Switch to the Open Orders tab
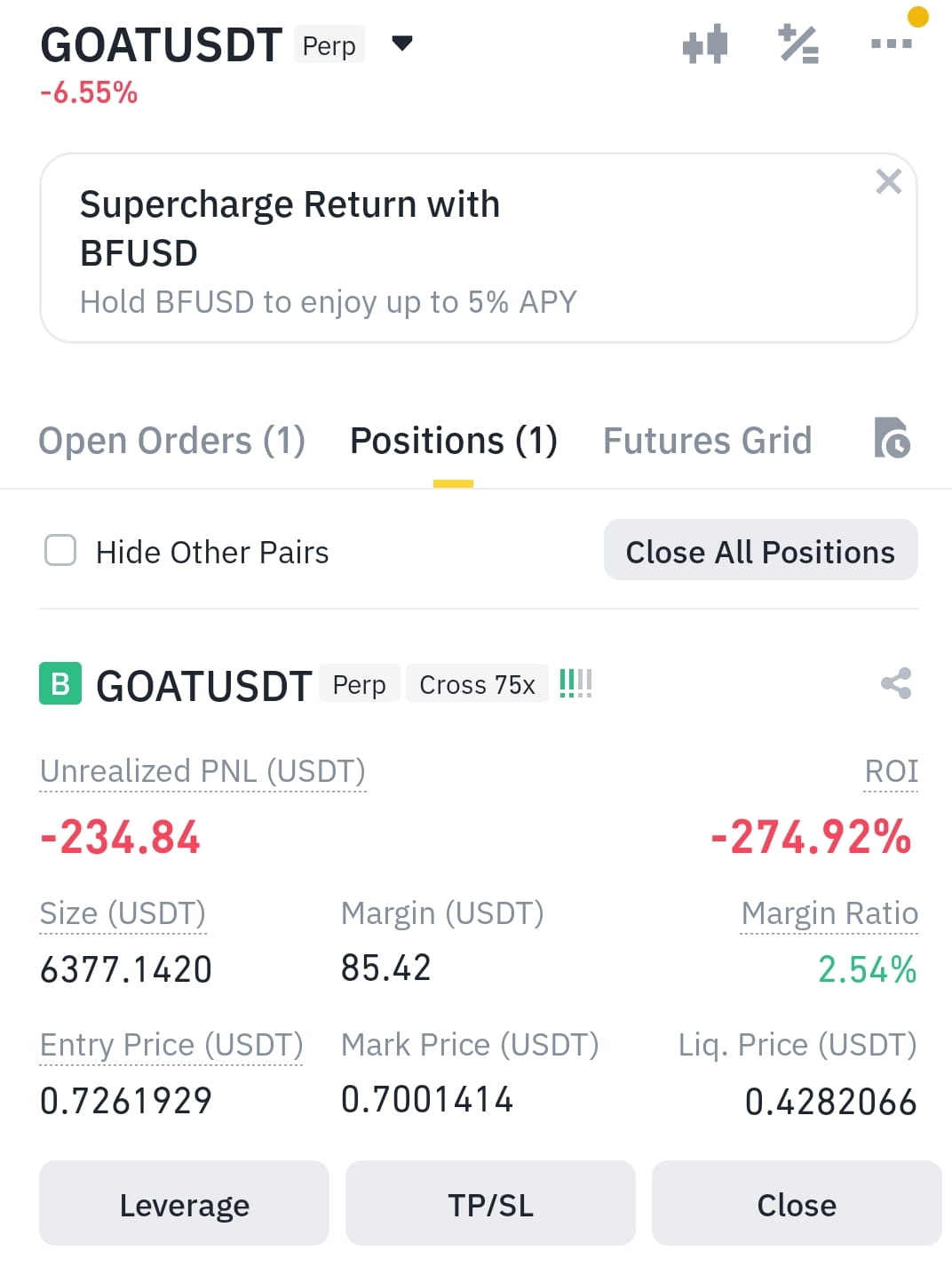The image size is (952, 1283). 172,441
